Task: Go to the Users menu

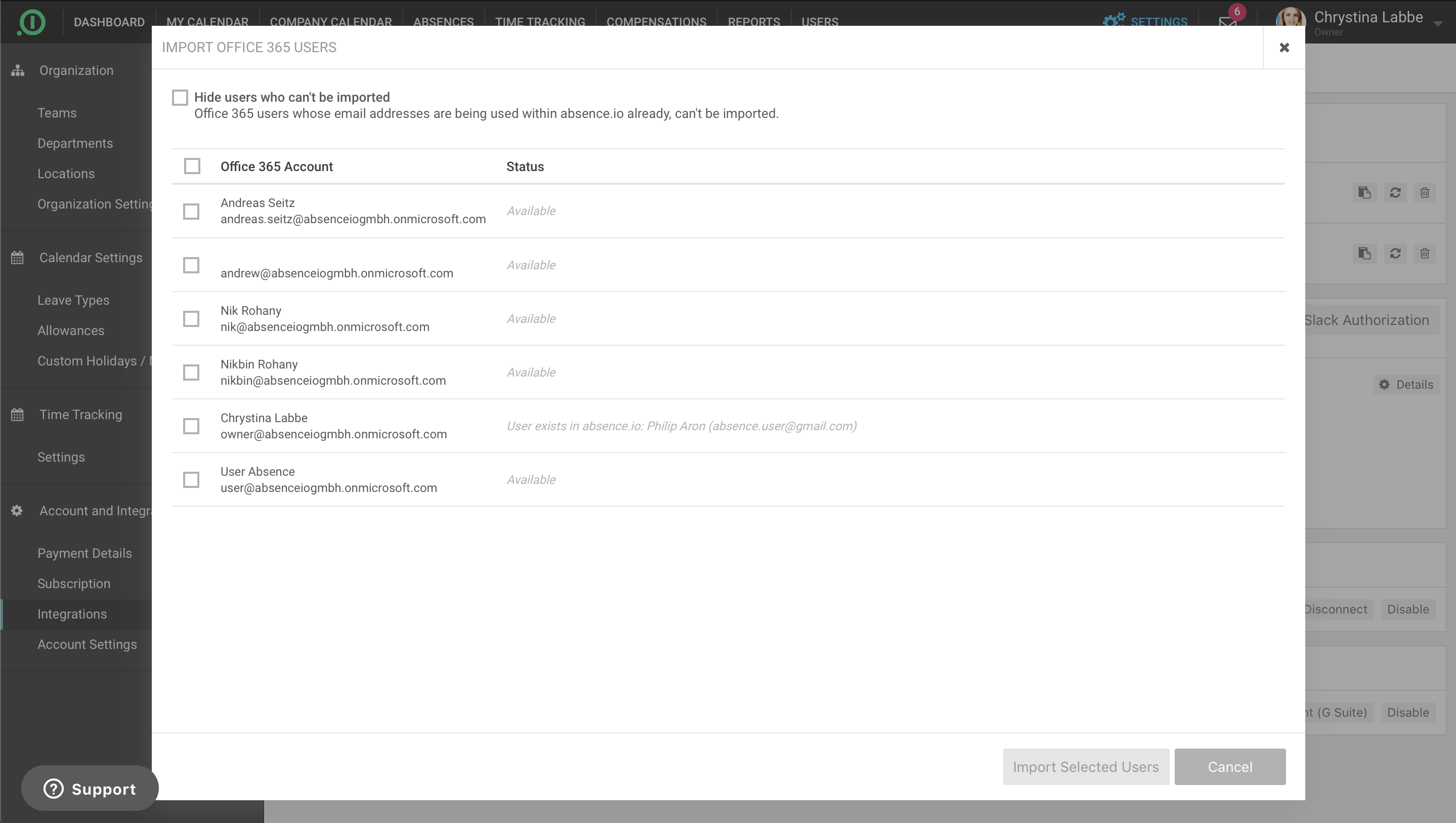Action: pos(820,21)
